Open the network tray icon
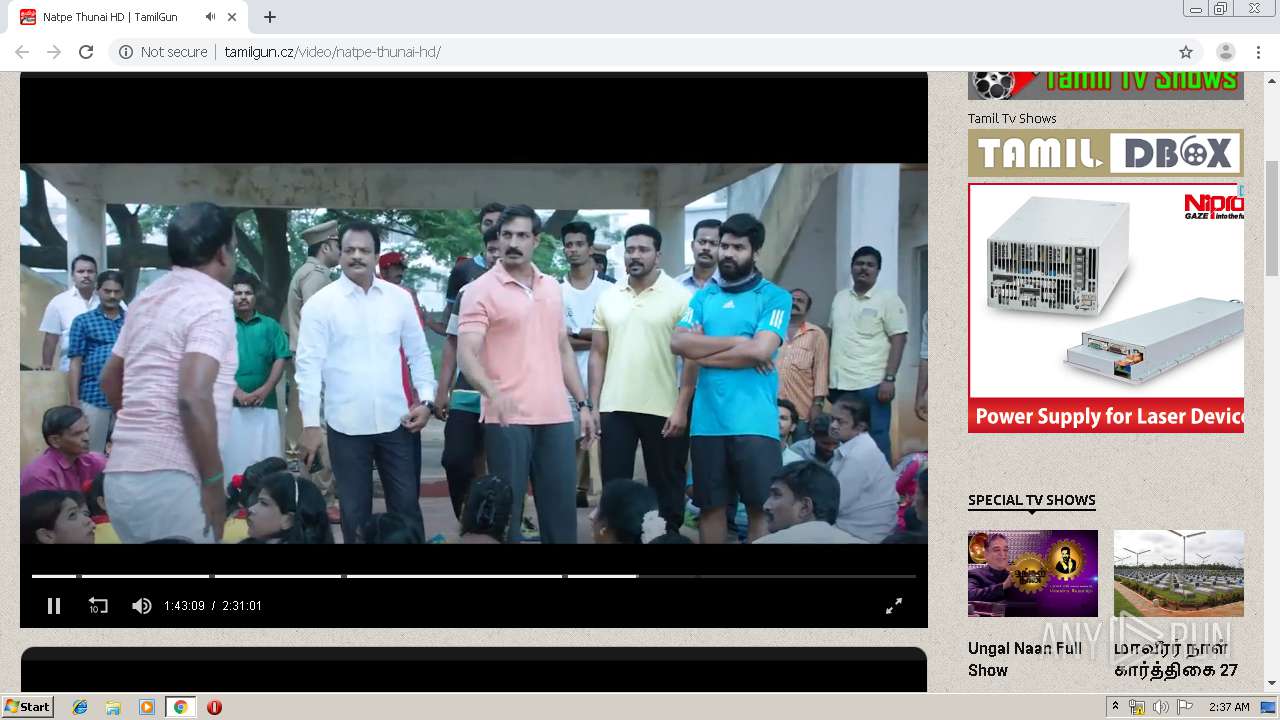This screenshot has height=720, width=1280. click(x=1137, y=707)
